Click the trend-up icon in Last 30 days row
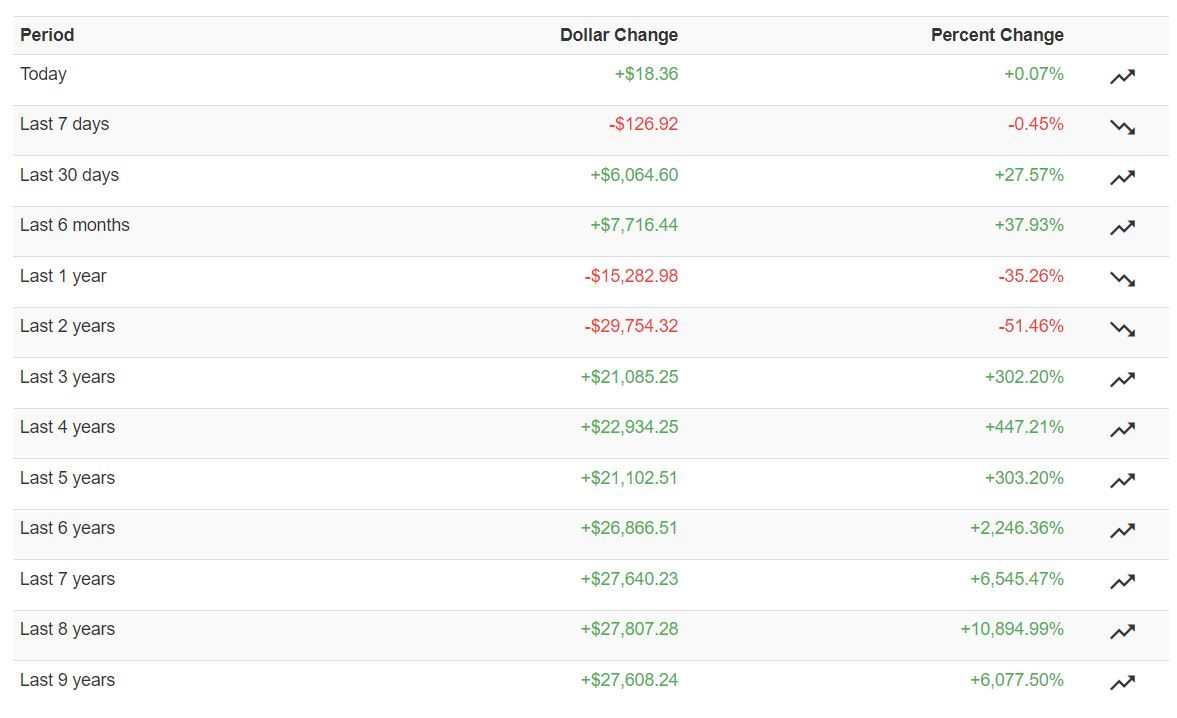Image resolution: width=1177 pixels, height=718 pixels. (1122, 178)
